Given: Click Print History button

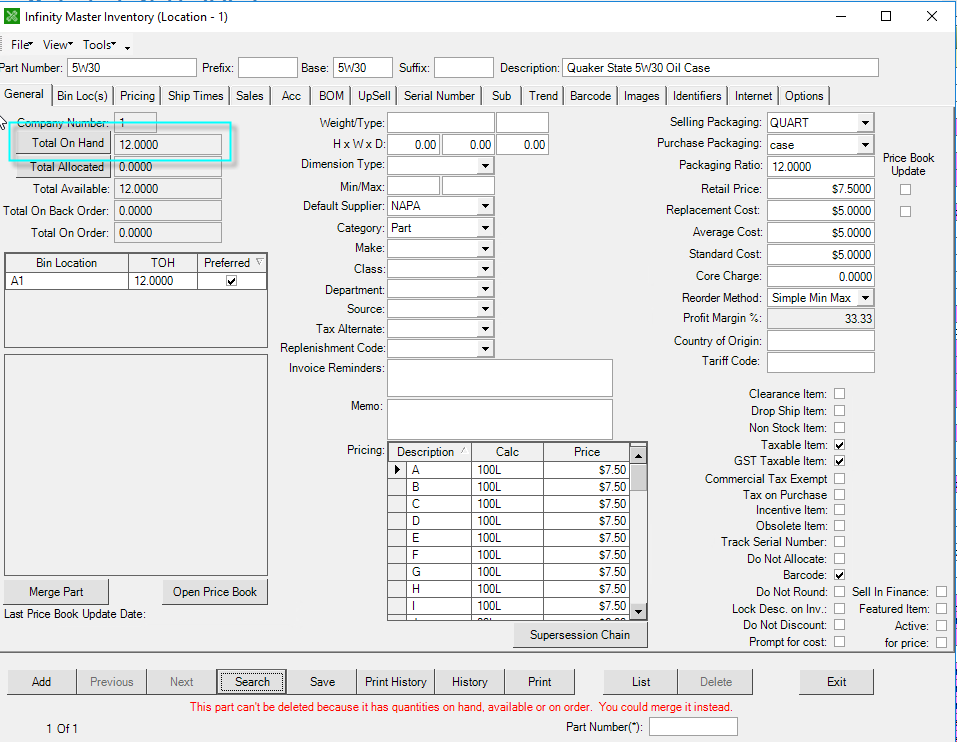Looking at the screenshot, I should (395, 682).
